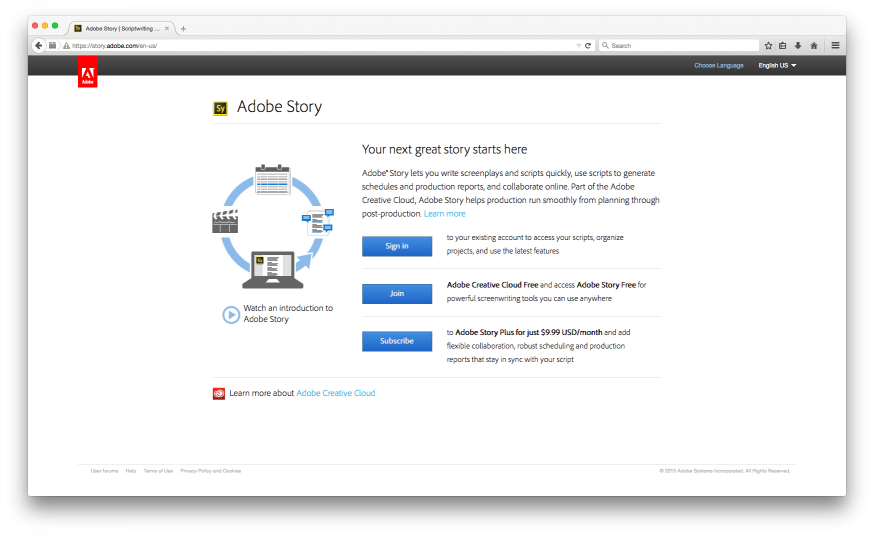Click the Subscribe button
874x536 pixels.
397,341
